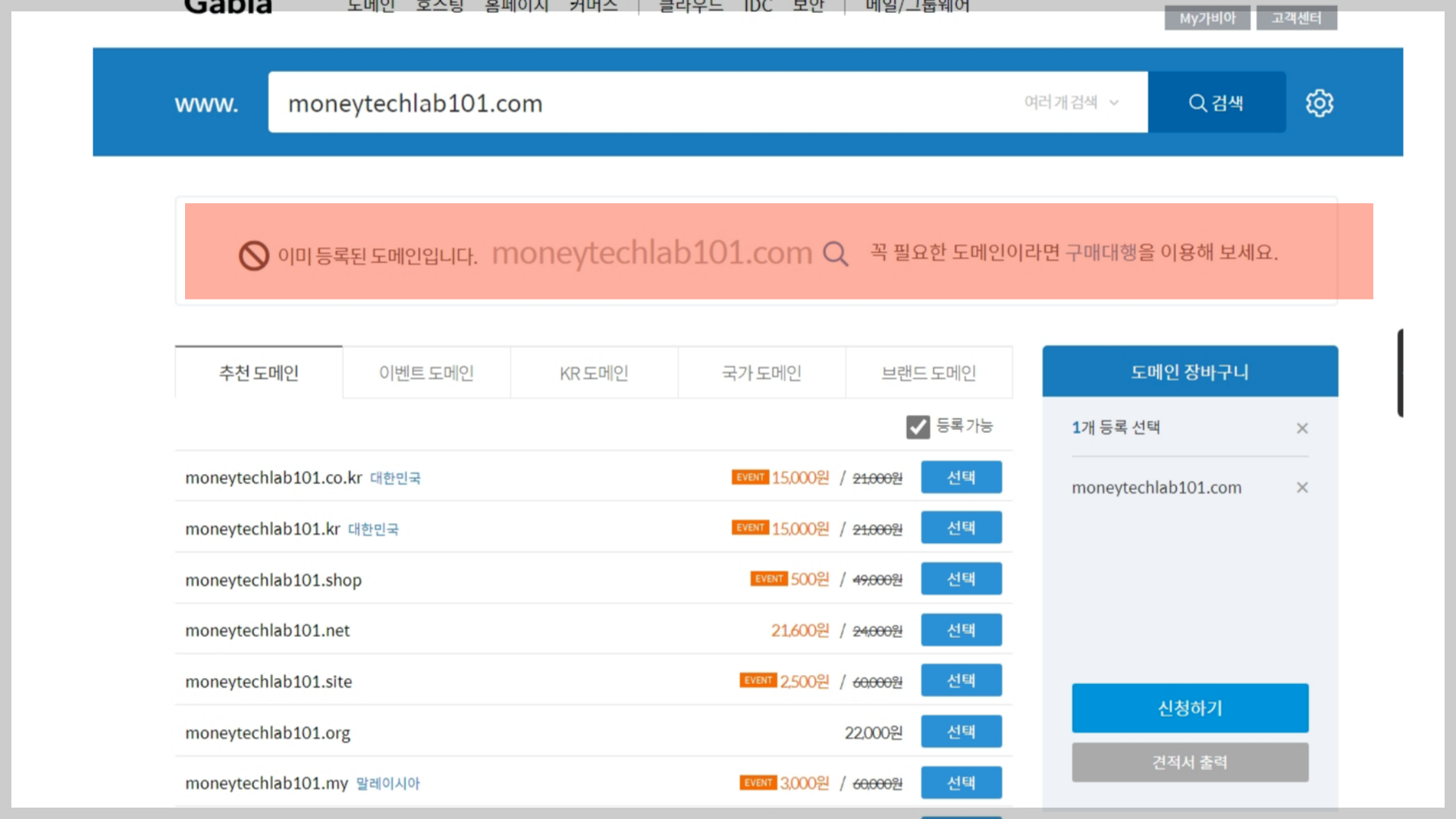The width and height of the screenshot is (1456, 819).
Task: Open the My가비아 button
Action: tap(1207, 17)
